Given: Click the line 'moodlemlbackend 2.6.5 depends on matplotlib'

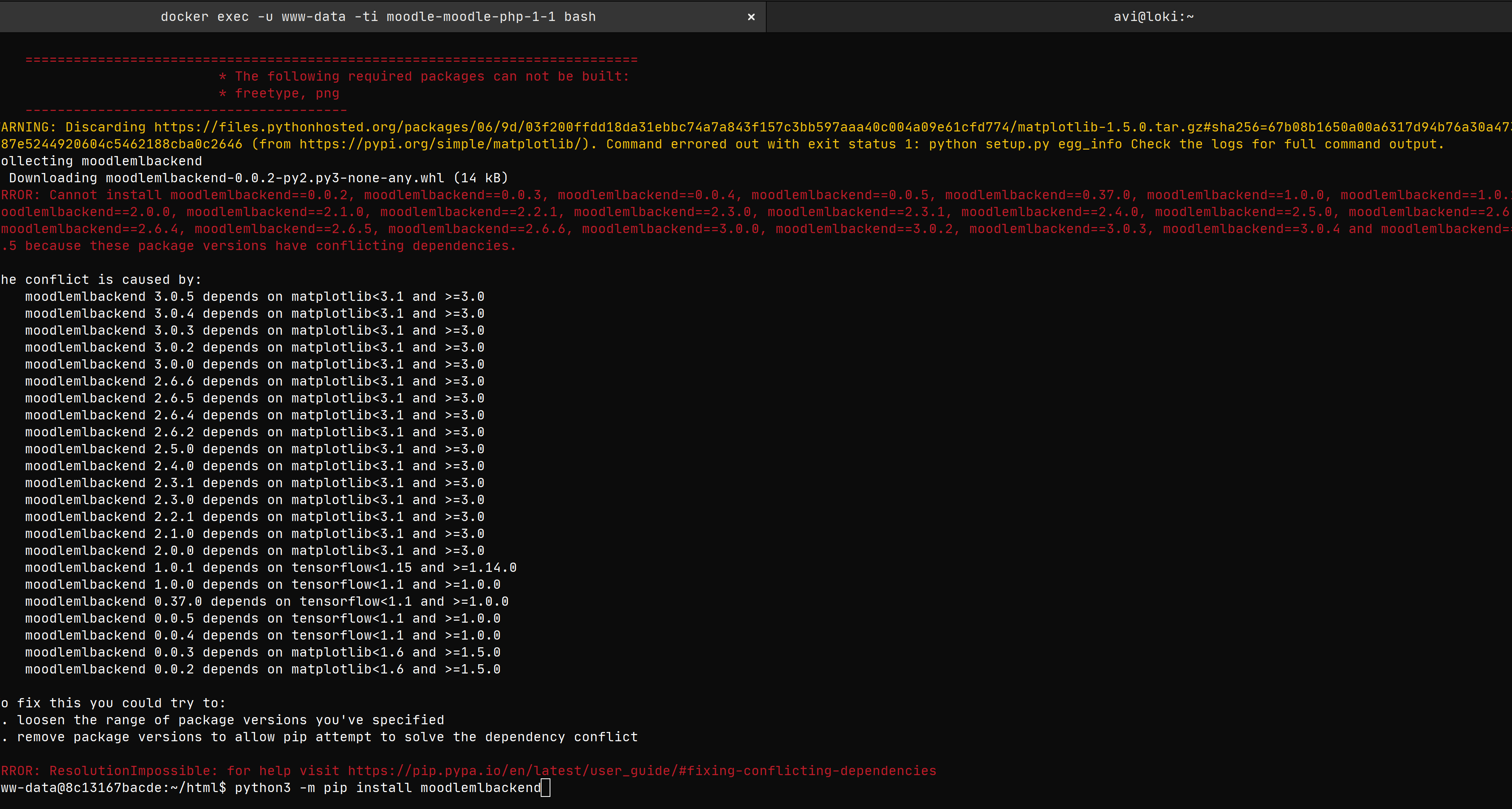Looking at the screenshot, I should [x=255, y=398].
